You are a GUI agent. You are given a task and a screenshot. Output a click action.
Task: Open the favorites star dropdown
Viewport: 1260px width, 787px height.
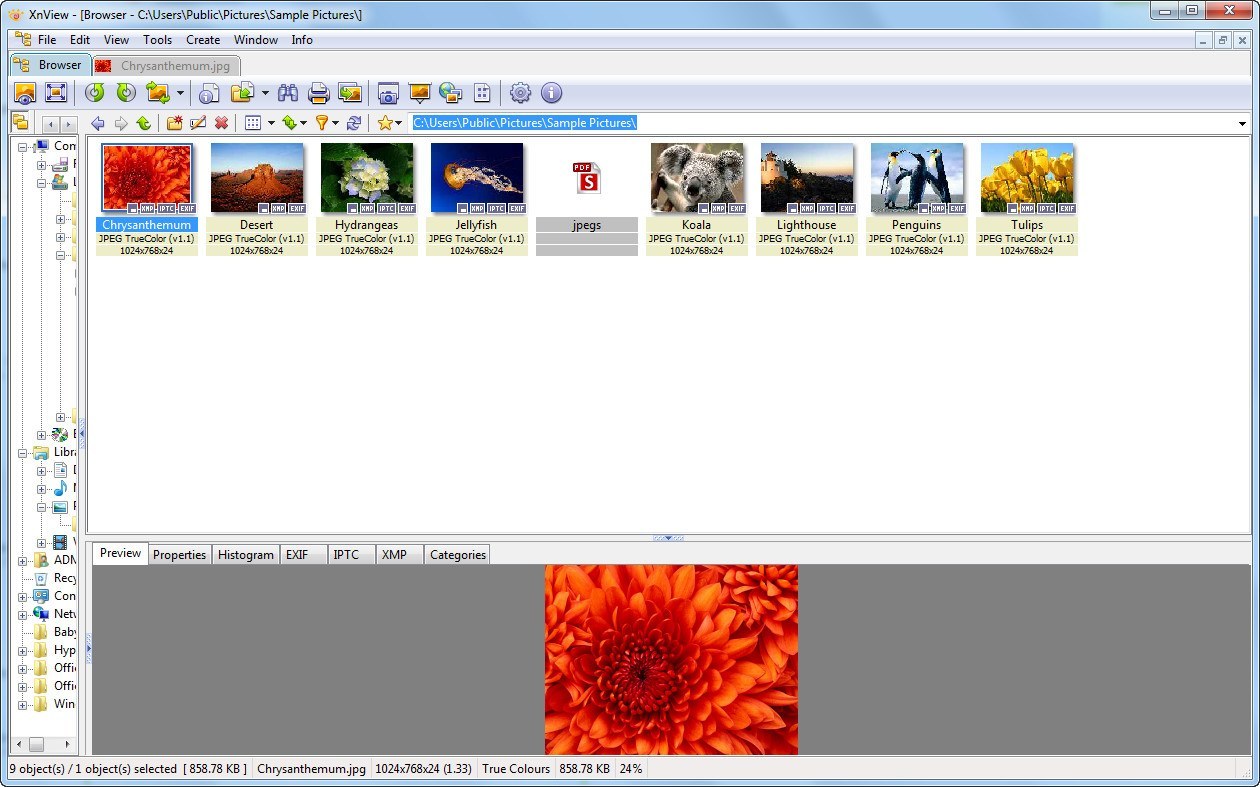pyautogui.click(x=398, y=122)
